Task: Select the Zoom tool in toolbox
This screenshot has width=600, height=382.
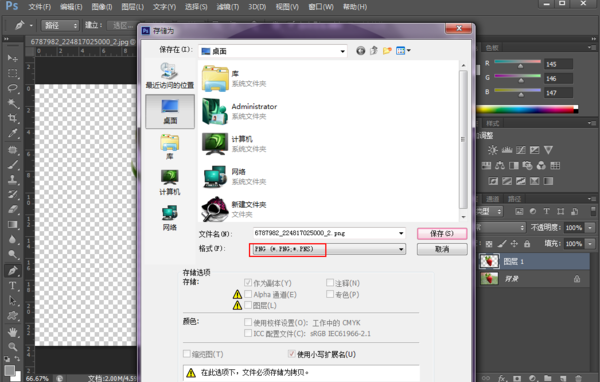Action: (x=13, y=347)
